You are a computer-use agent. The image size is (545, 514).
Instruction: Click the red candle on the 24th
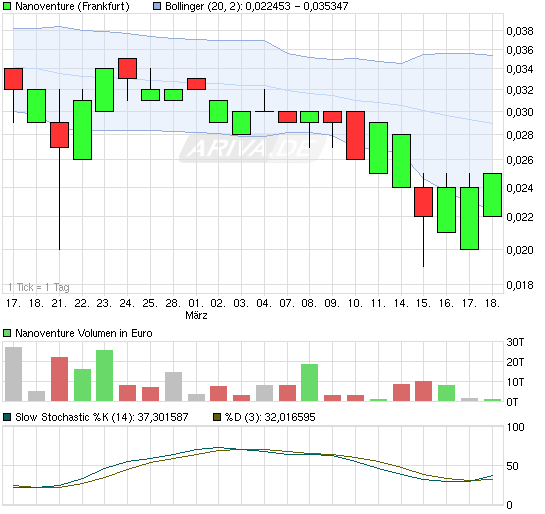(x=128, y=68)
